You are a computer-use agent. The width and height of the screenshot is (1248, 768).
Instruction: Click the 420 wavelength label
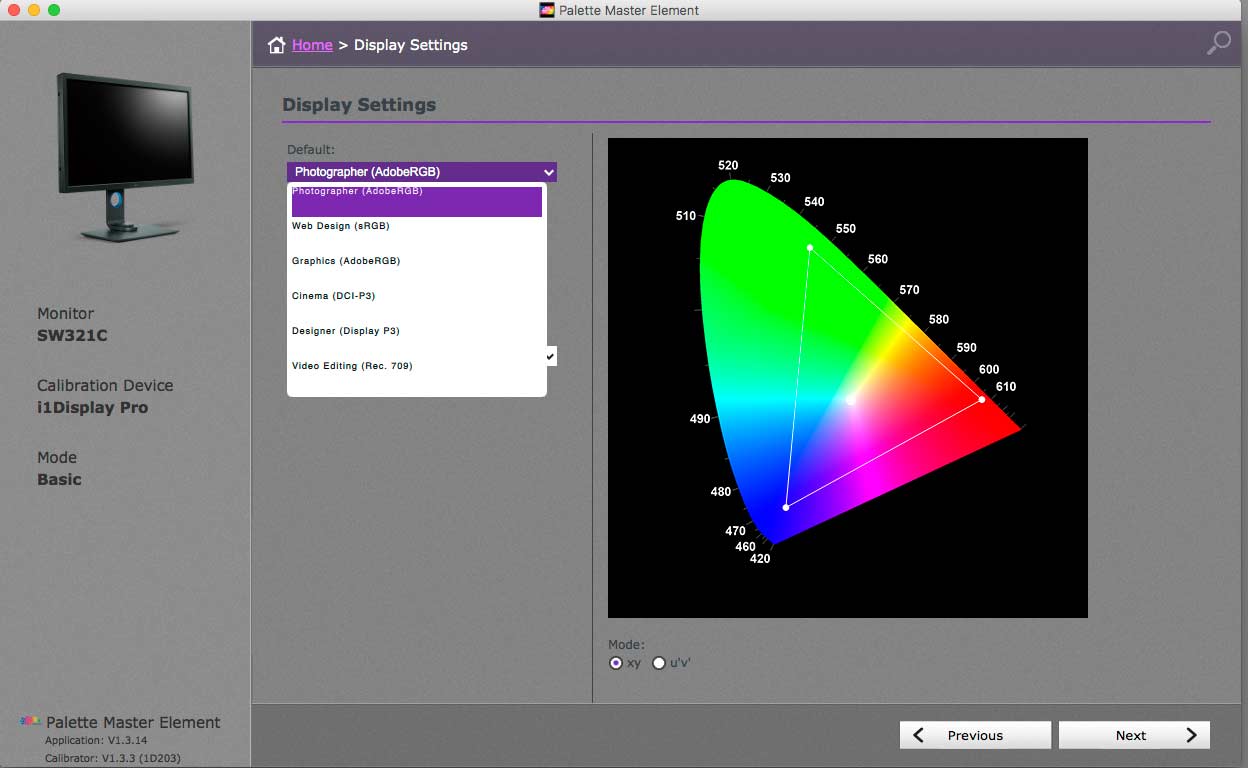(760, 559)
